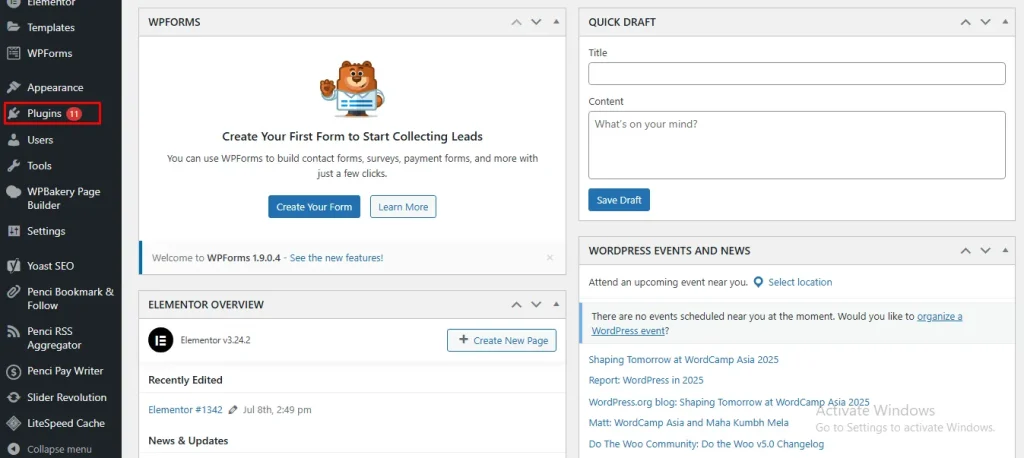1024x458 pixels.
Task: Open WPBakery Page Builder menu
Action: (x=63, y=199)
